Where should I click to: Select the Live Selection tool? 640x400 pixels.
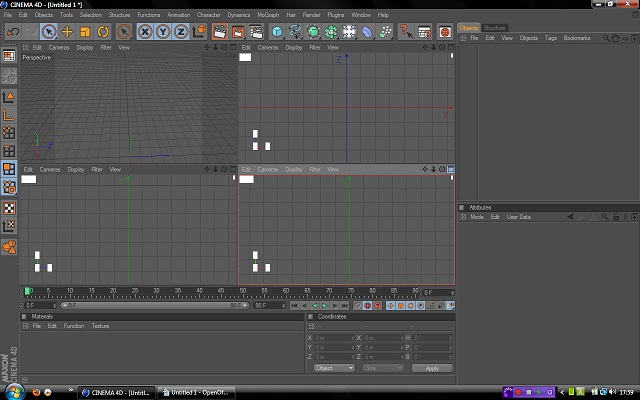point(49,31)
